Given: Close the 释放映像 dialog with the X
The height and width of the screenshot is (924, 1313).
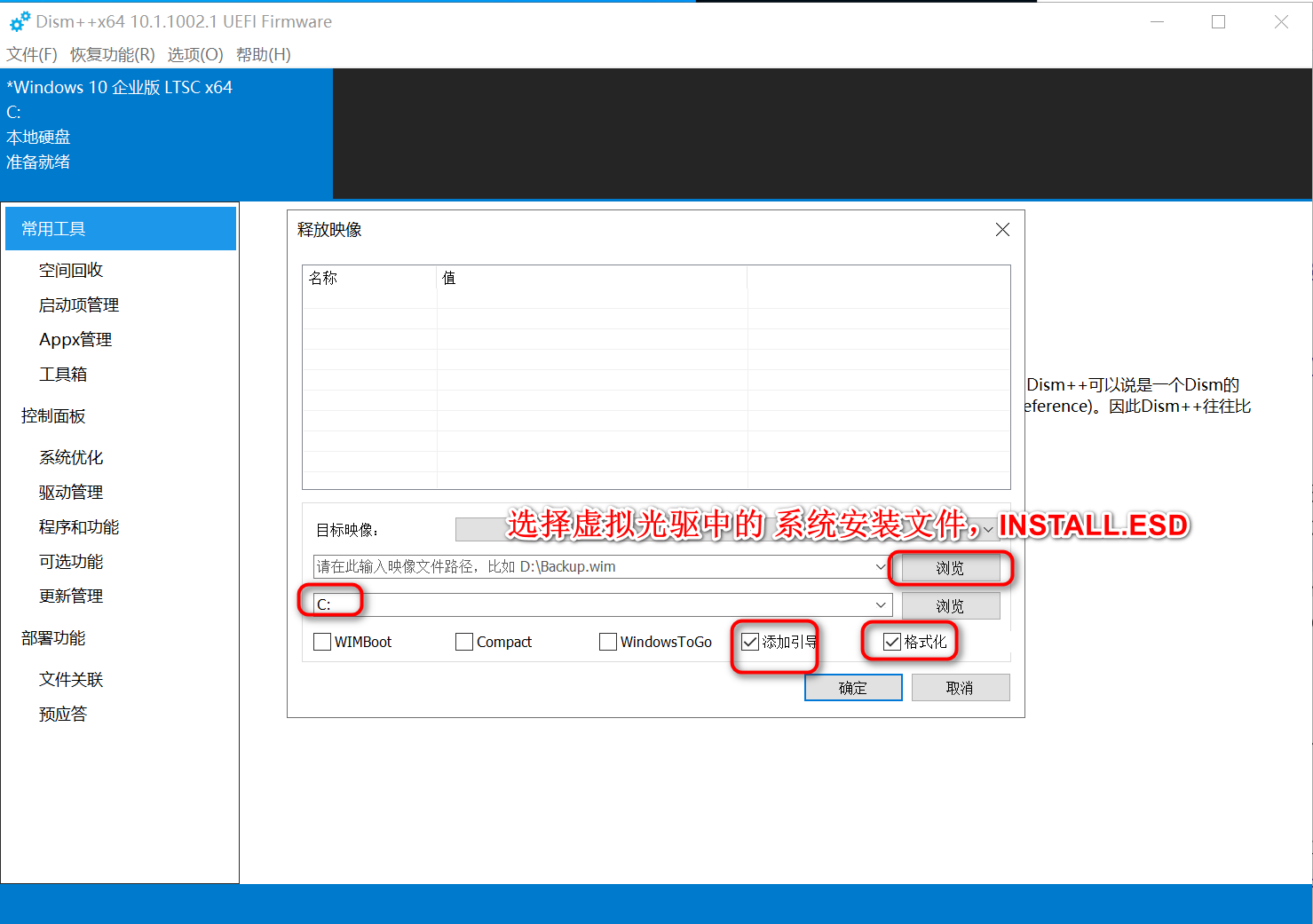Looking at the screenshot, I should pyautogui.click(x=1002, y=230).
